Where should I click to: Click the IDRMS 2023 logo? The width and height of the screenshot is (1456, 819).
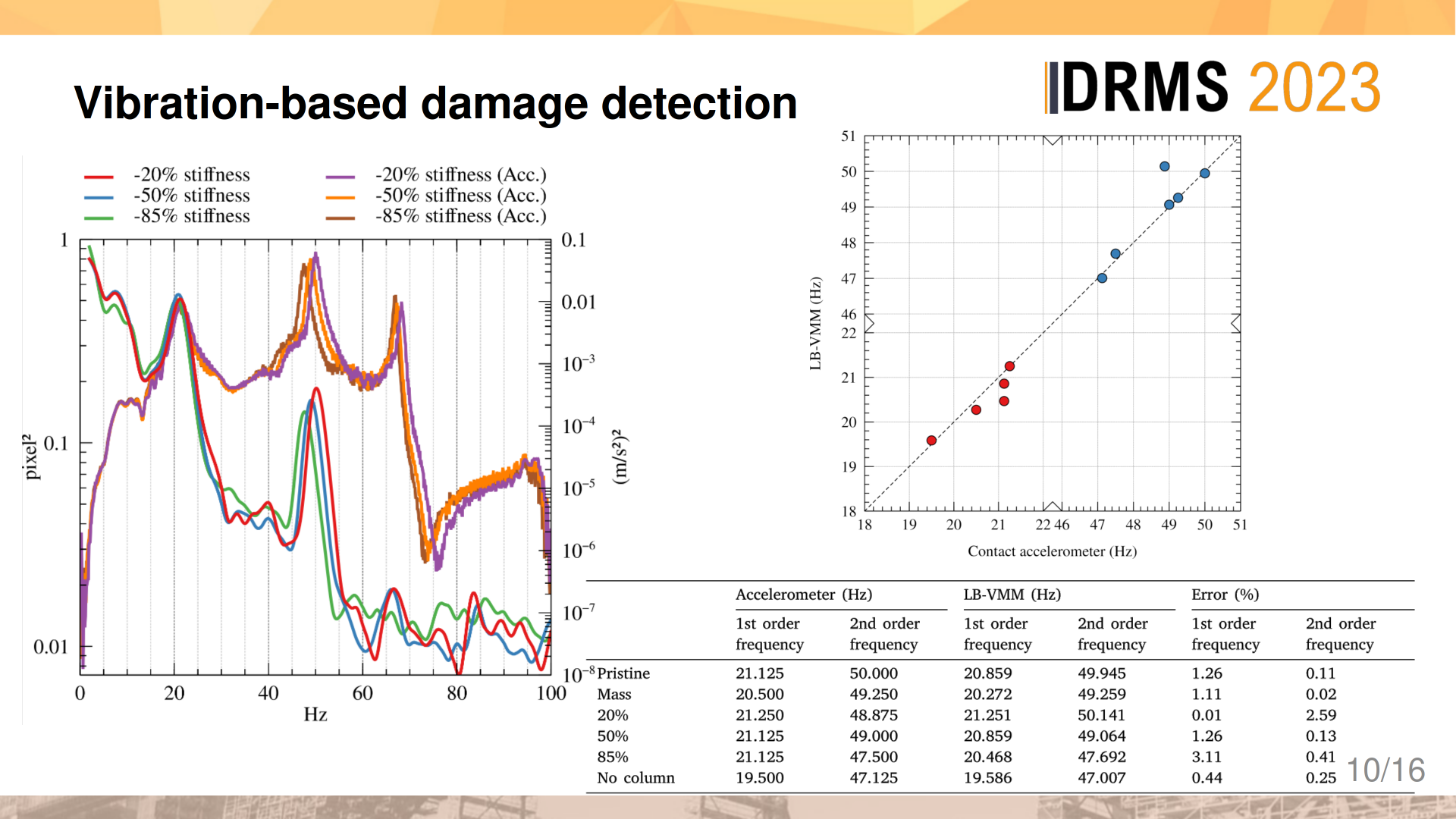pyautogui.click(x=1213, y=87)
